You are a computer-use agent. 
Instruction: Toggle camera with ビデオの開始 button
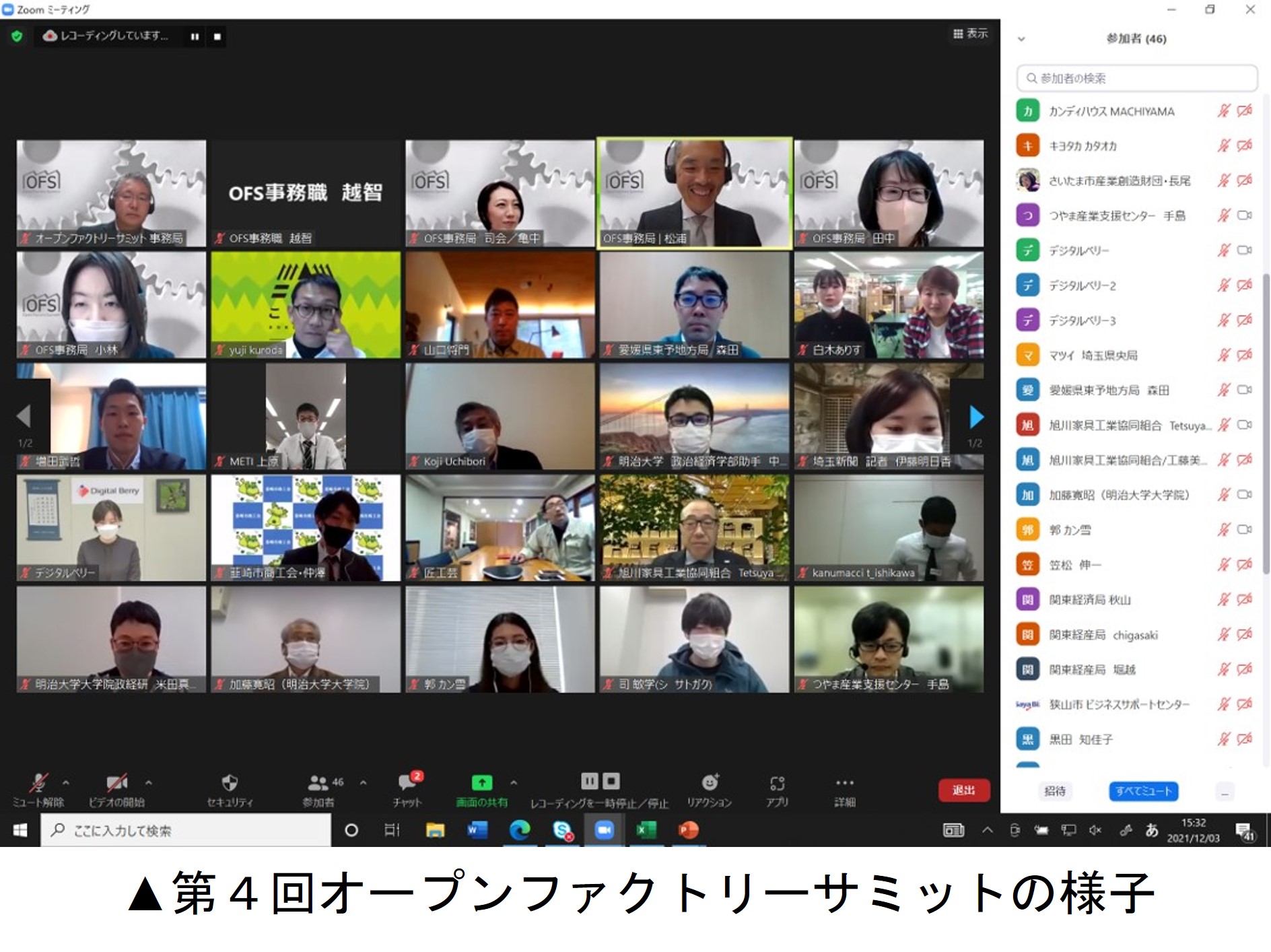coord(117,783)
